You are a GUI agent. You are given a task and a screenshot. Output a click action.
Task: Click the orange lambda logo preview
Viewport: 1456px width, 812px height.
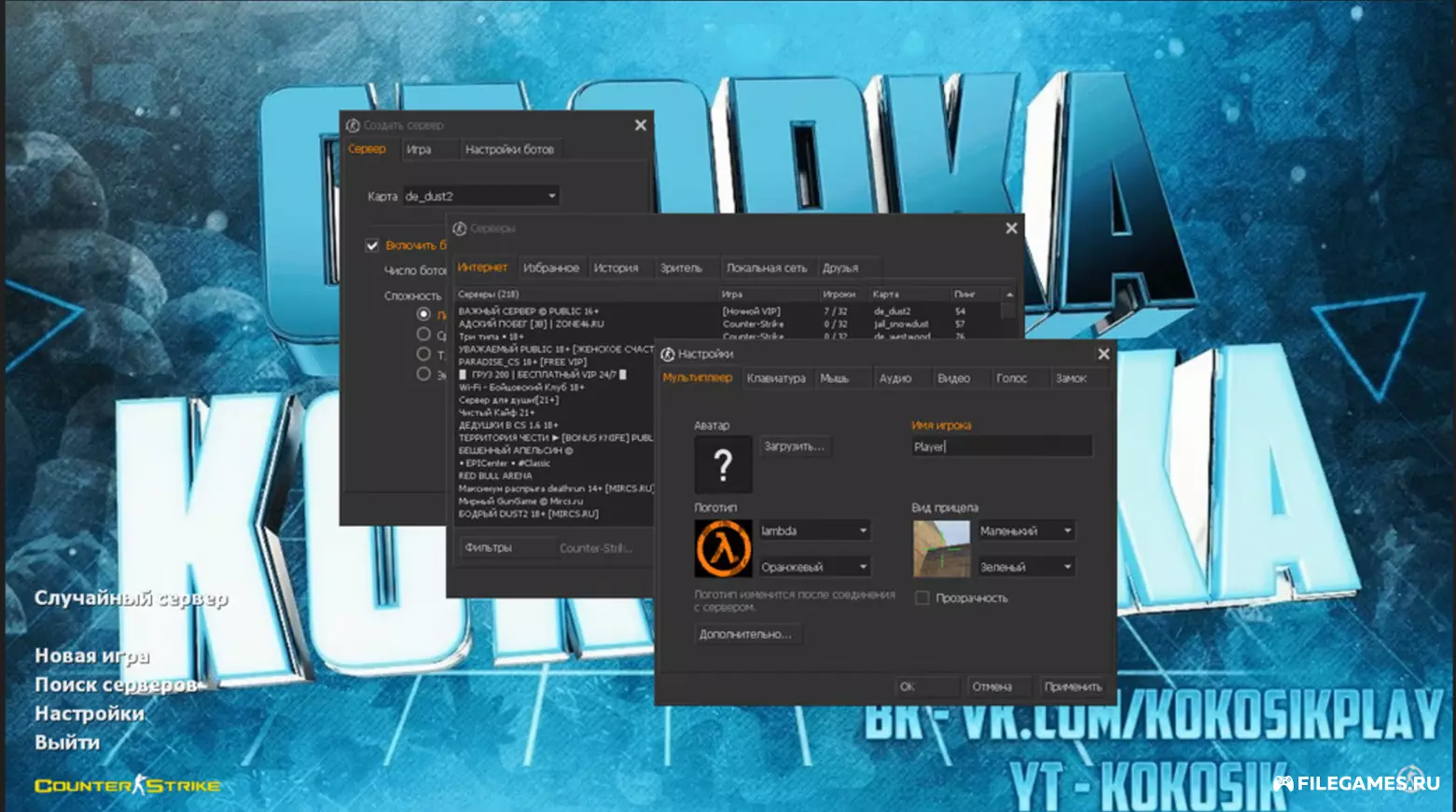point(723,548)
